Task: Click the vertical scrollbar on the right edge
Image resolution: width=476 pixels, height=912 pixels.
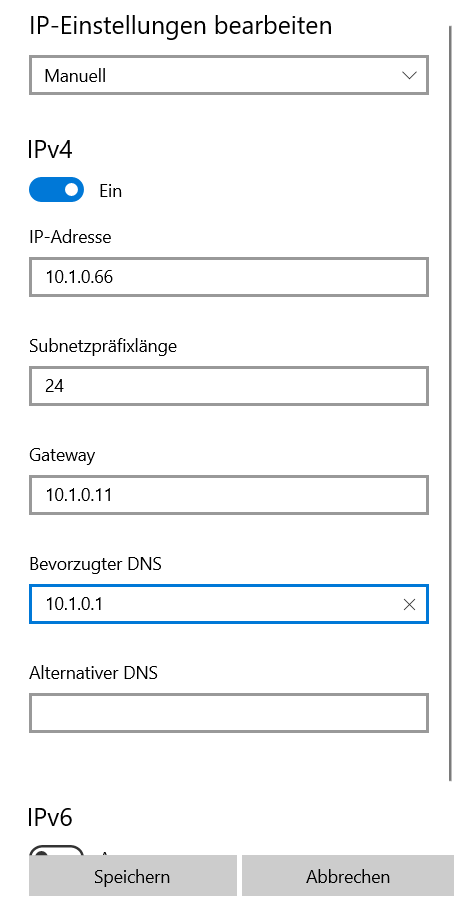Action: coord(450,402)
